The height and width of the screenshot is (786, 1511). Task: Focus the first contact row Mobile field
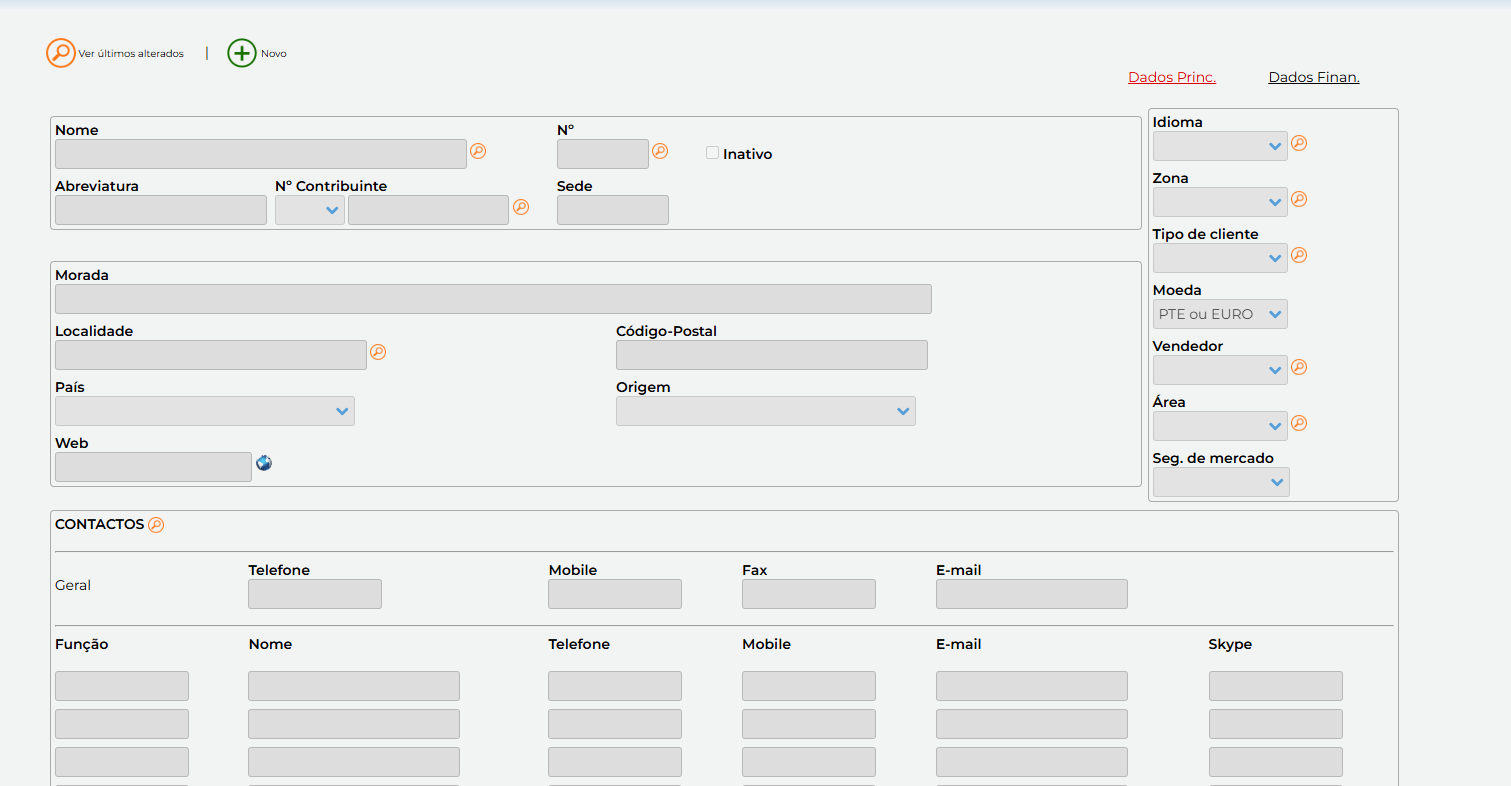[809, 686]
